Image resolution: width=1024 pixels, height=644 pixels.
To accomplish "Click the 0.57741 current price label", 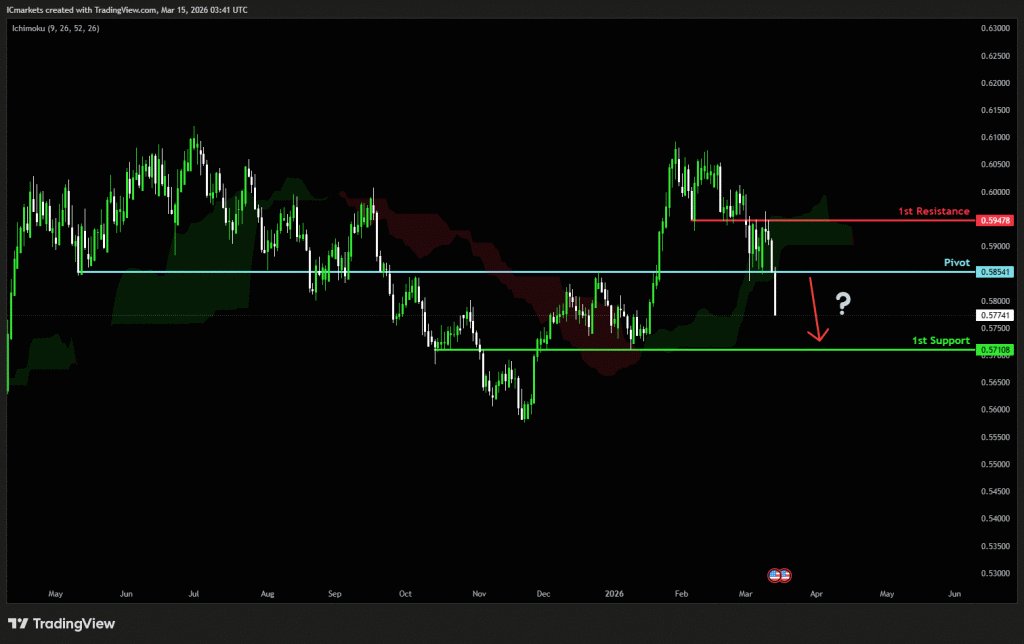I will (997, 315).
